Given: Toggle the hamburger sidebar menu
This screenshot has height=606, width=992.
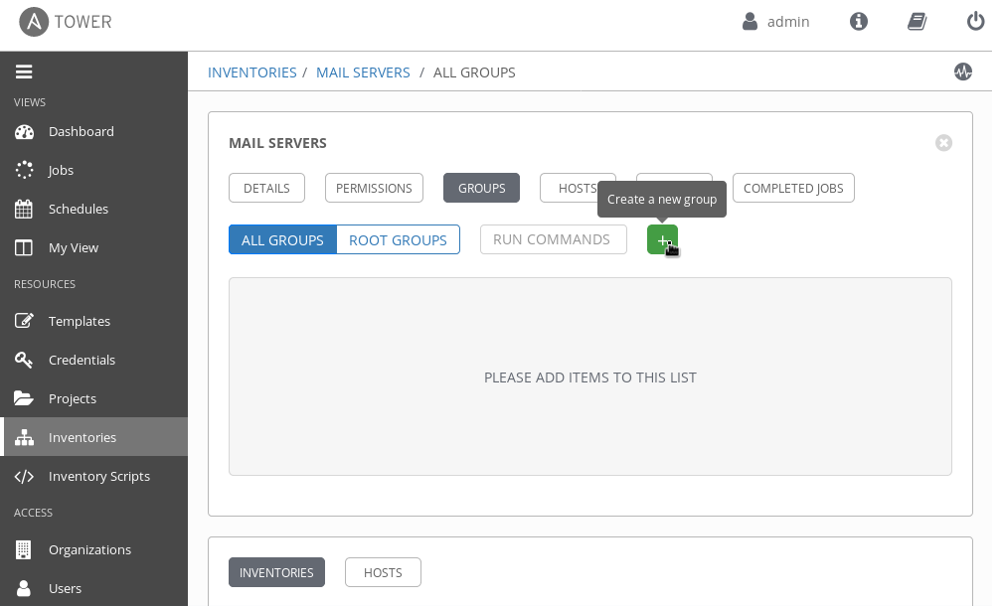Looking at the screenshot, I should [24, 72].
